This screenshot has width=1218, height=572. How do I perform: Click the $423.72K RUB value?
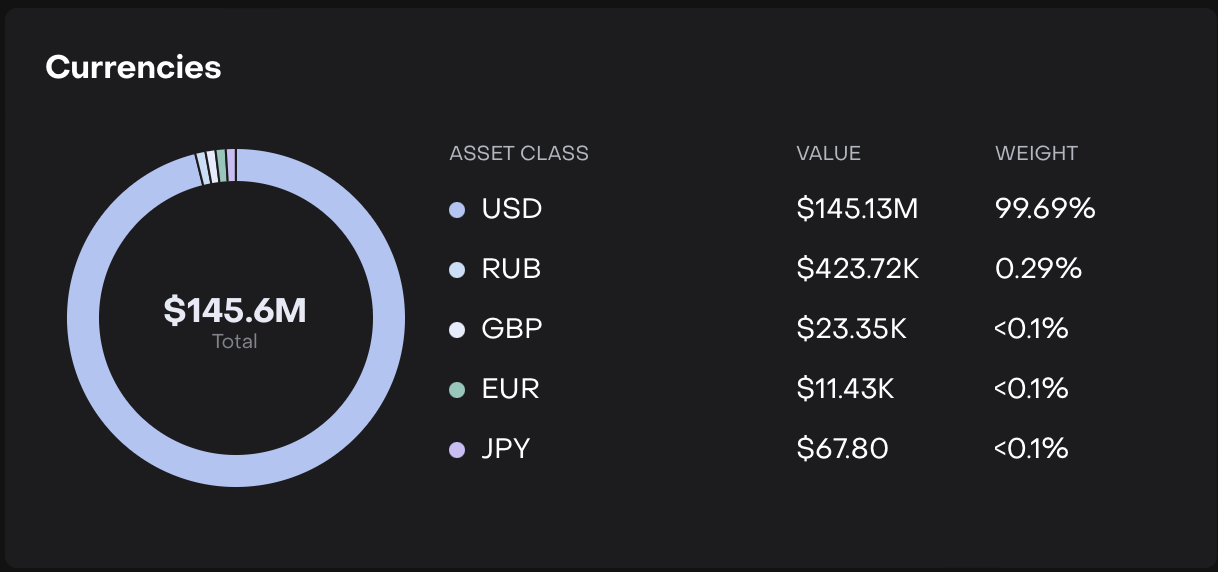[859, 269]
